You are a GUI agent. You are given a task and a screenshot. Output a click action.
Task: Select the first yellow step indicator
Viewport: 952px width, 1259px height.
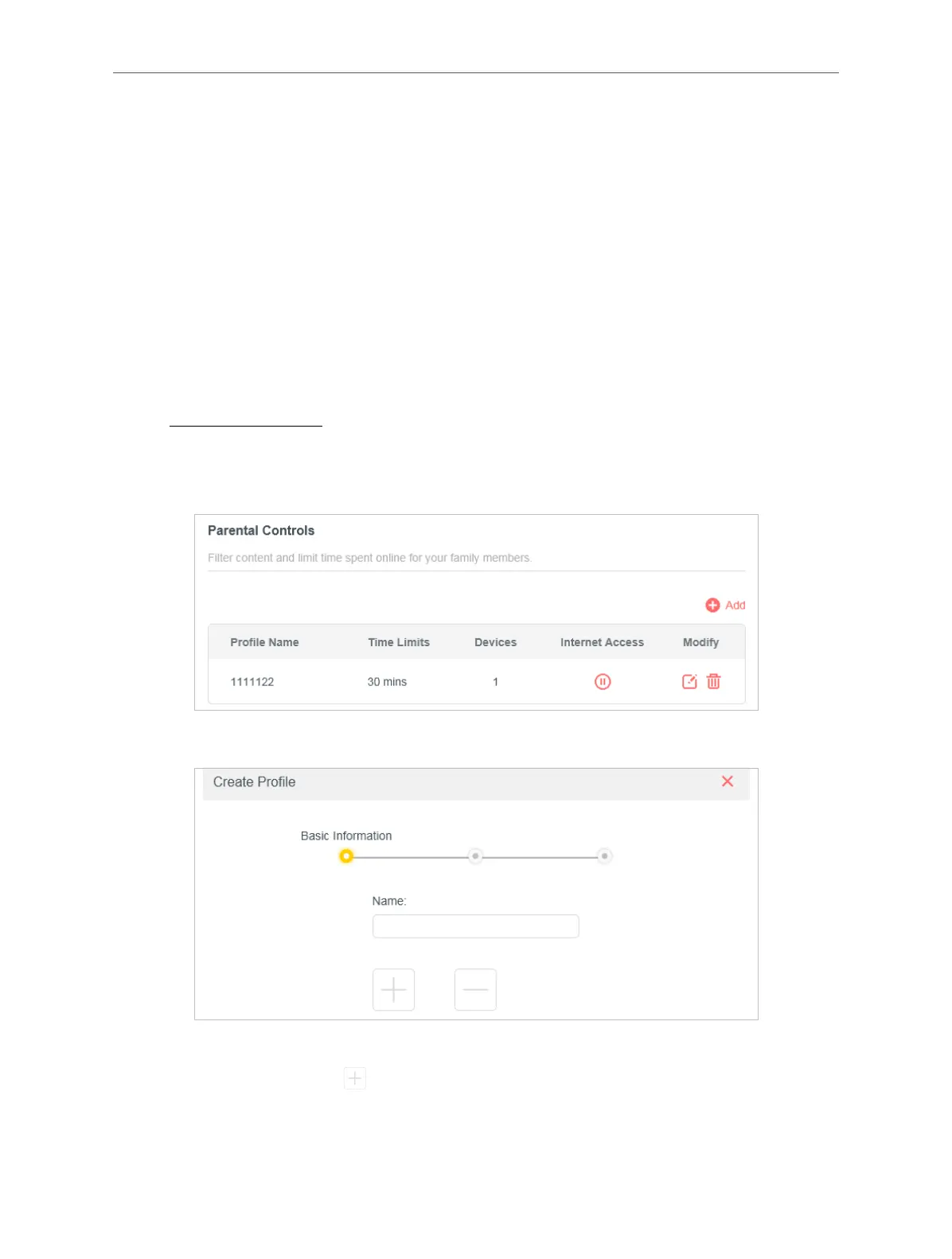pos(345,856)
